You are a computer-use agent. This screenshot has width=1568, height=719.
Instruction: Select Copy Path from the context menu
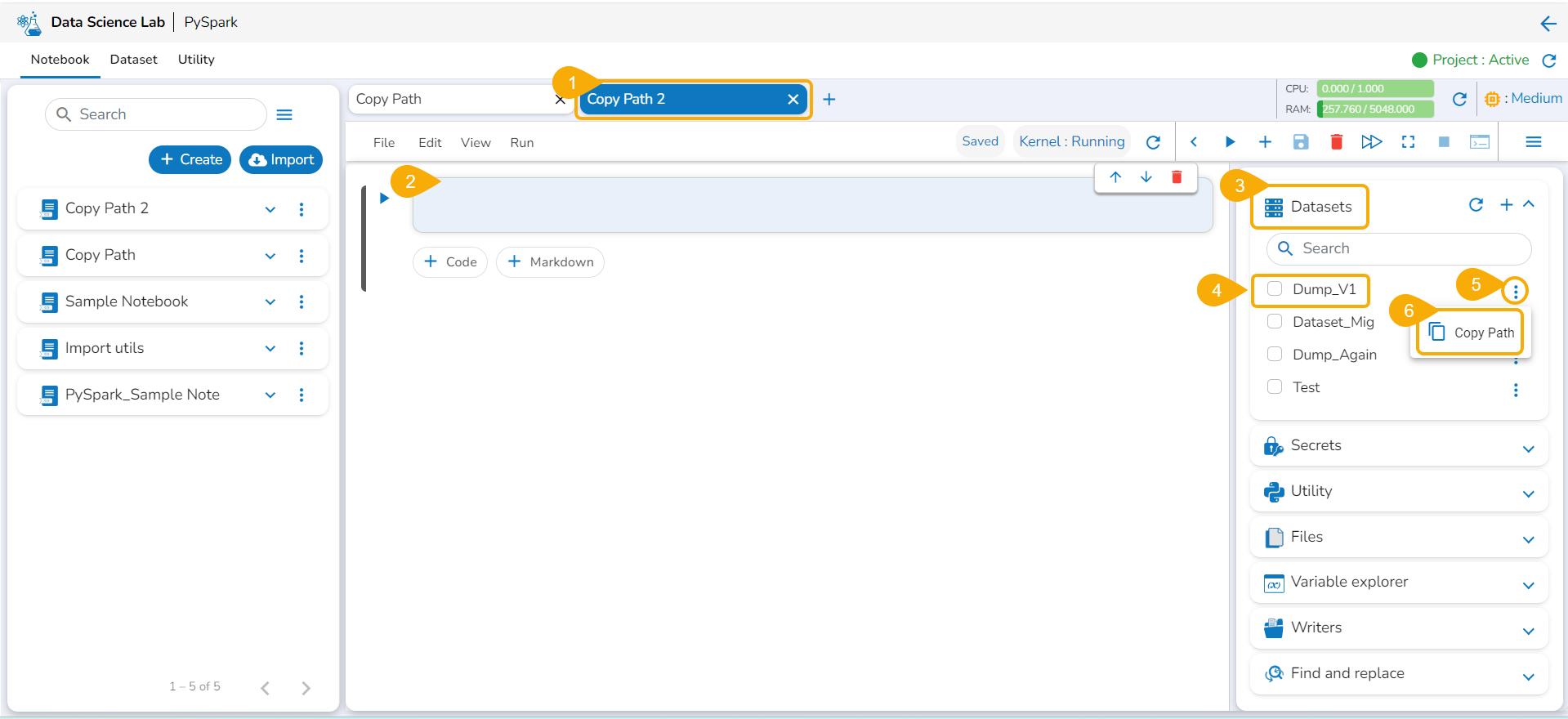1471,333
